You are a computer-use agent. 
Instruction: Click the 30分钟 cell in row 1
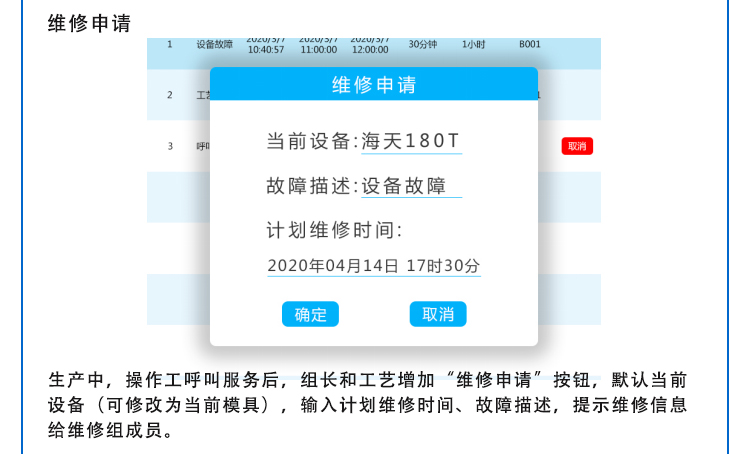423,45
